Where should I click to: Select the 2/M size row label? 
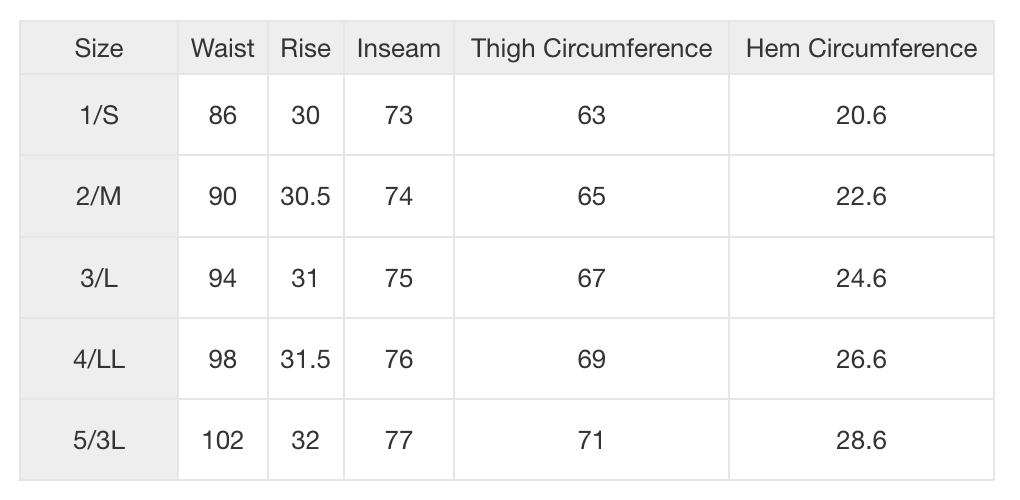tap(99, 197)
